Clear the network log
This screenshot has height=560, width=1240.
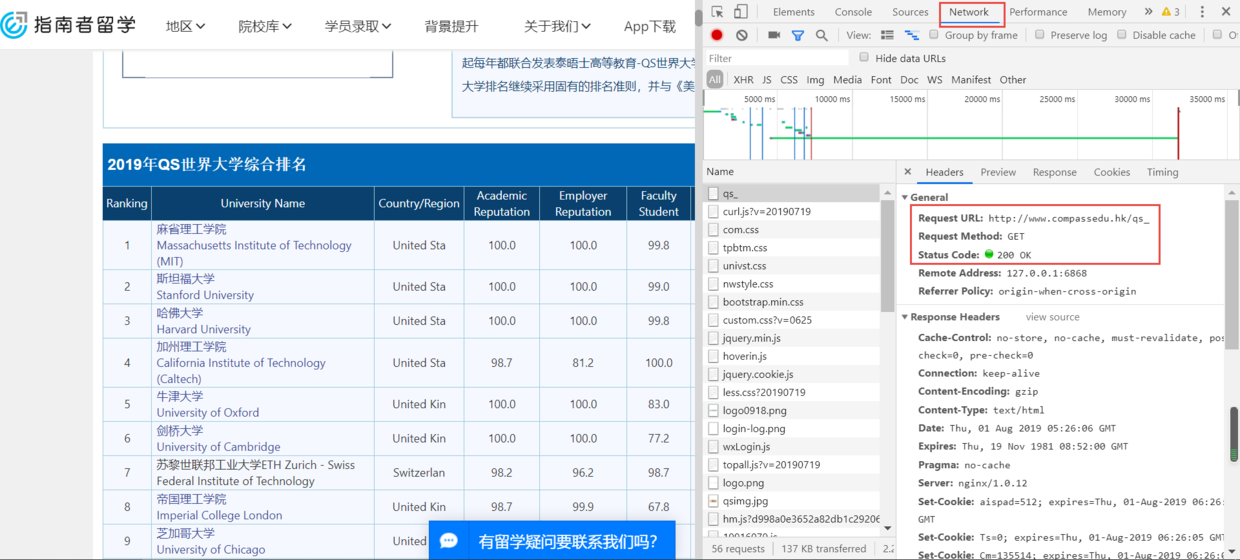[742, 35]
